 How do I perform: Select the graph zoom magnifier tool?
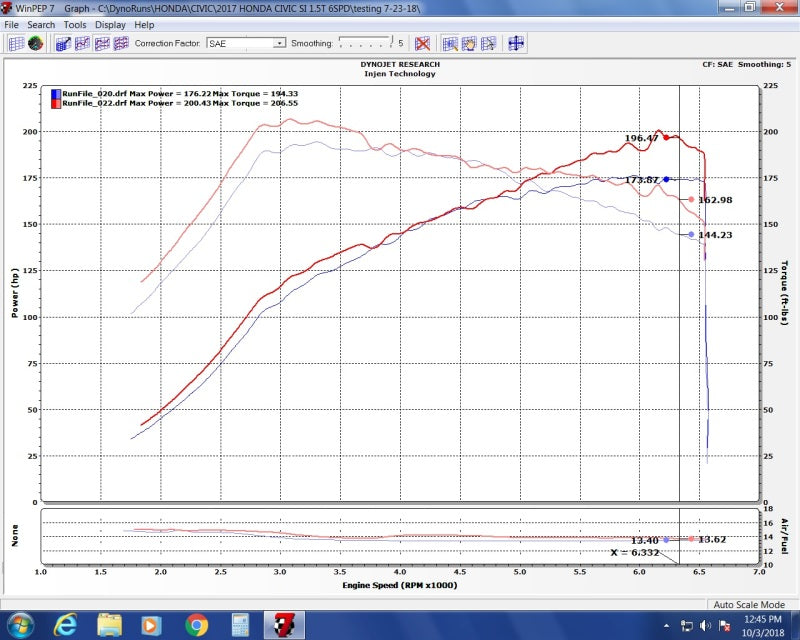(x=448, y=42)
